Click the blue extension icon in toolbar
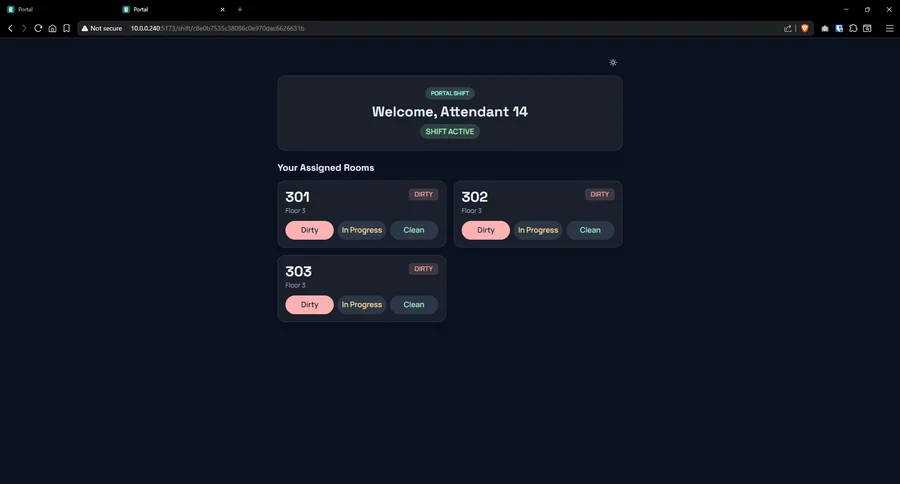The height and width of the screenshot is (484, 900). [x=839, y=28]
